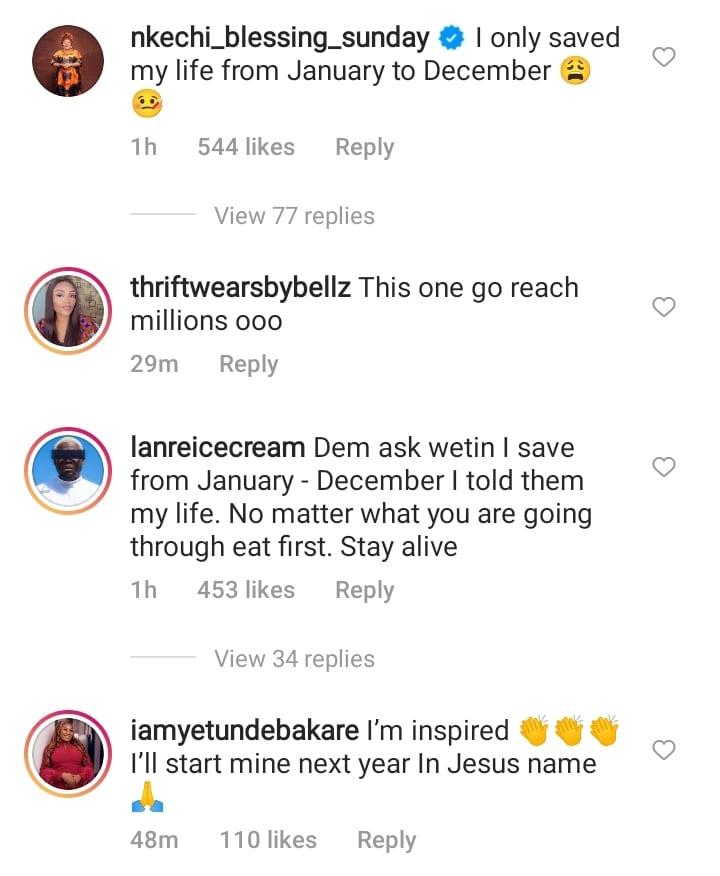Image resolution: width=720 pixels, height=876 pixels.
Task: View the 110 likes list
Action: [x=268, y=840]
